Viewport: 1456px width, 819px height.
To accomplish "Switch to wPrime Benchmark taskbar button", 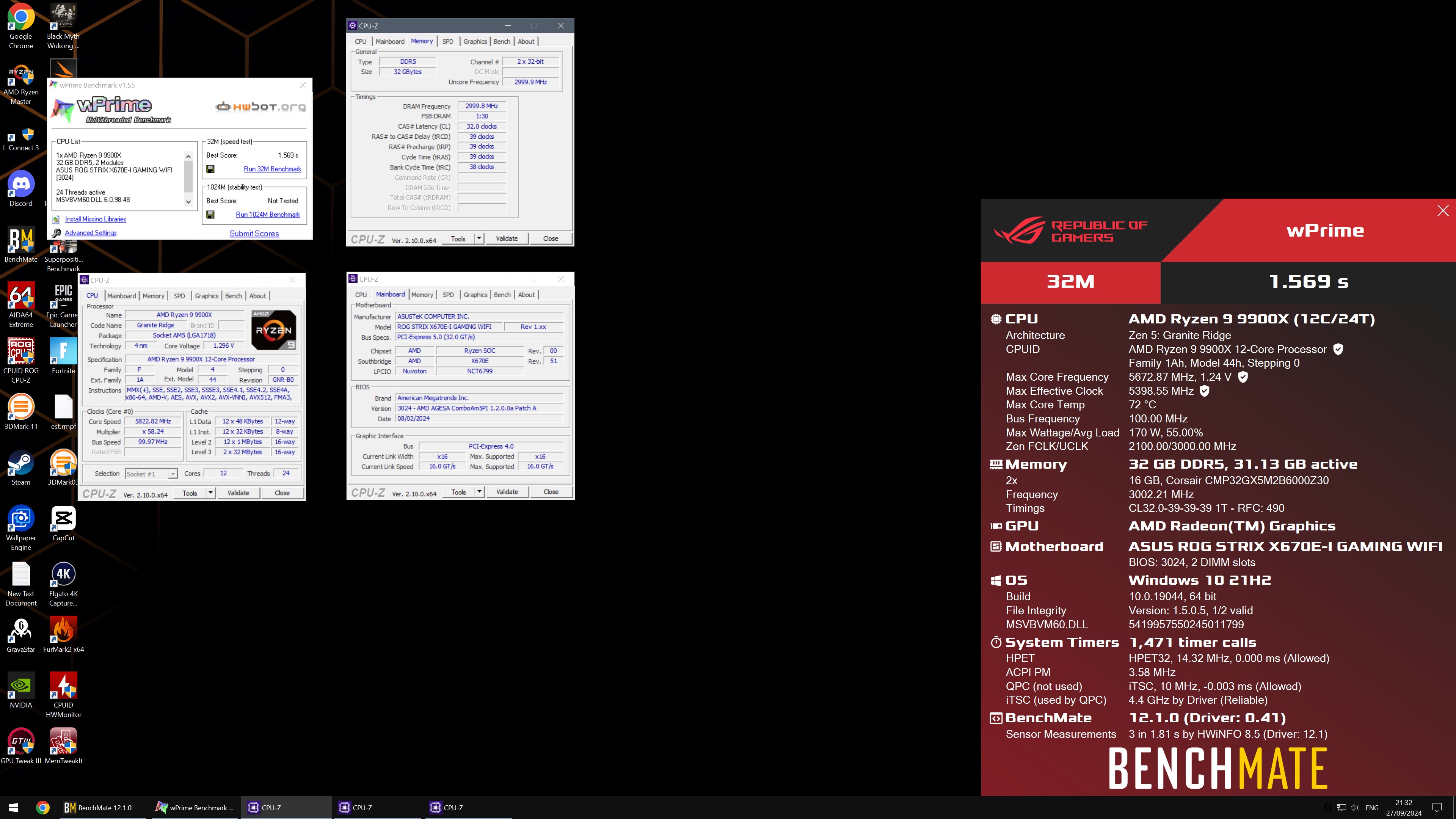I will click(195, 808).
